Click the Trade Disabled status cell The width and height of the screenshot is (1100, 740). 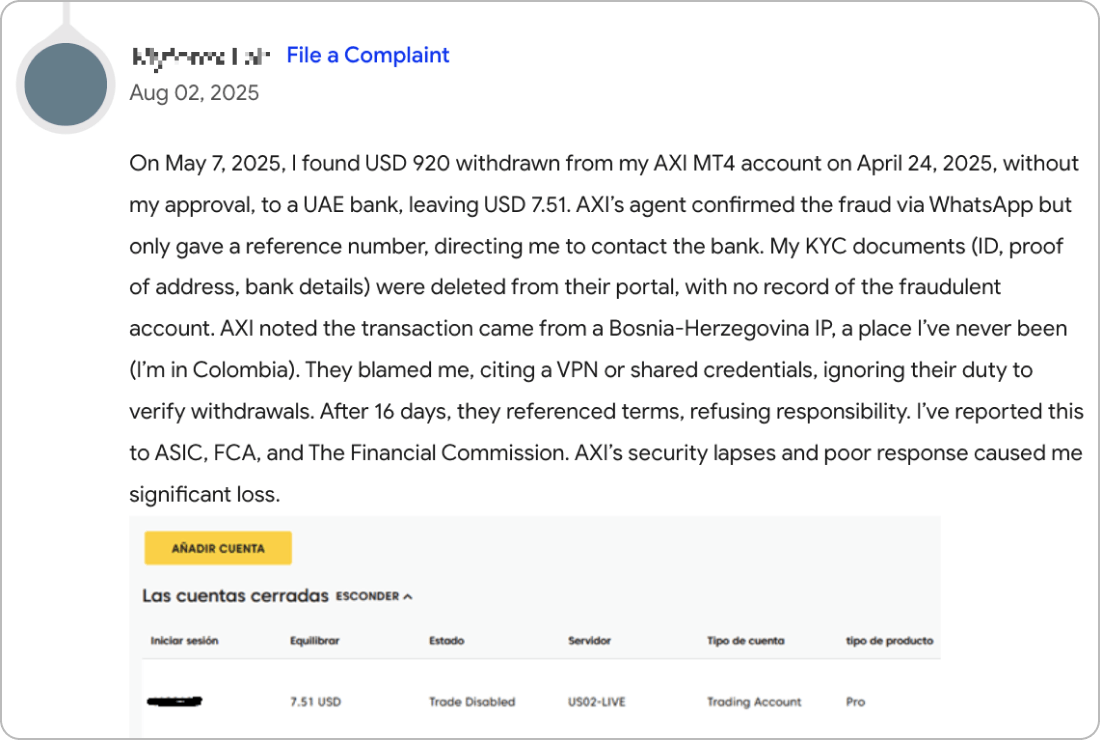pyautogui.click(x=471, y=702)
